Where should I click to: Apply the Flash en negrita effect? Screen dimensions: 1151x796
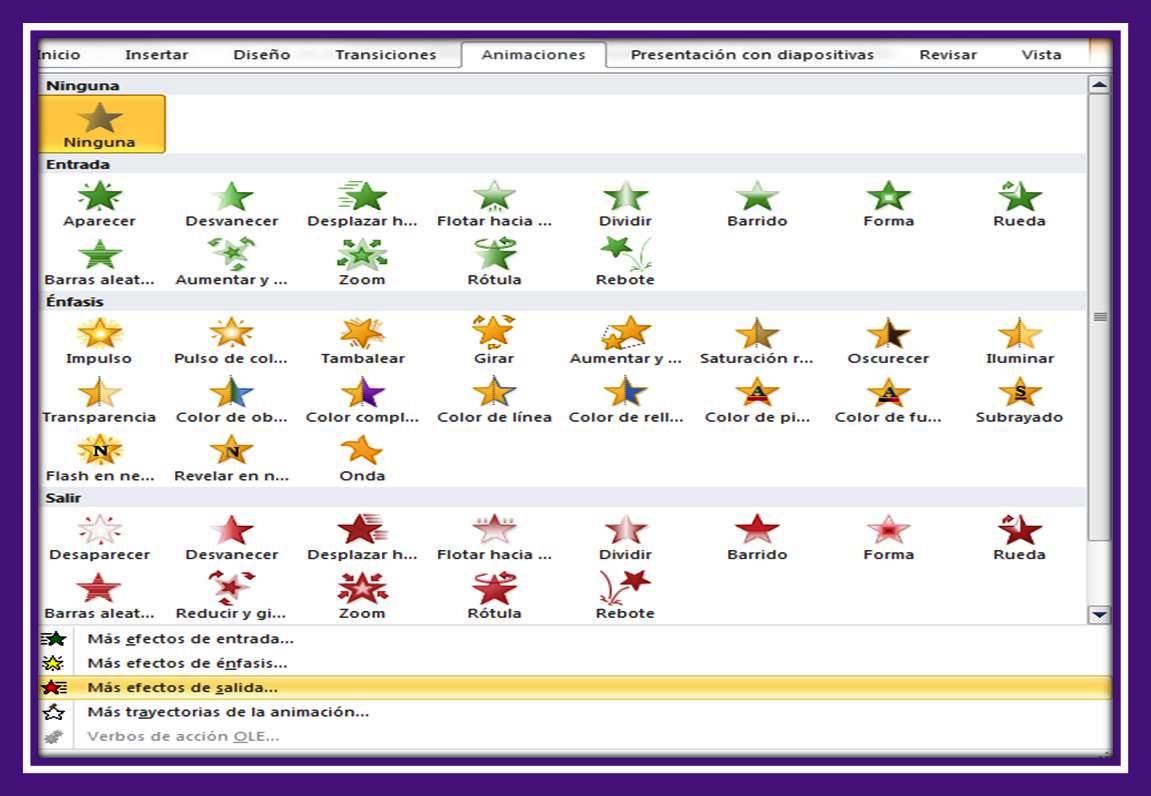tap(100, 459)
